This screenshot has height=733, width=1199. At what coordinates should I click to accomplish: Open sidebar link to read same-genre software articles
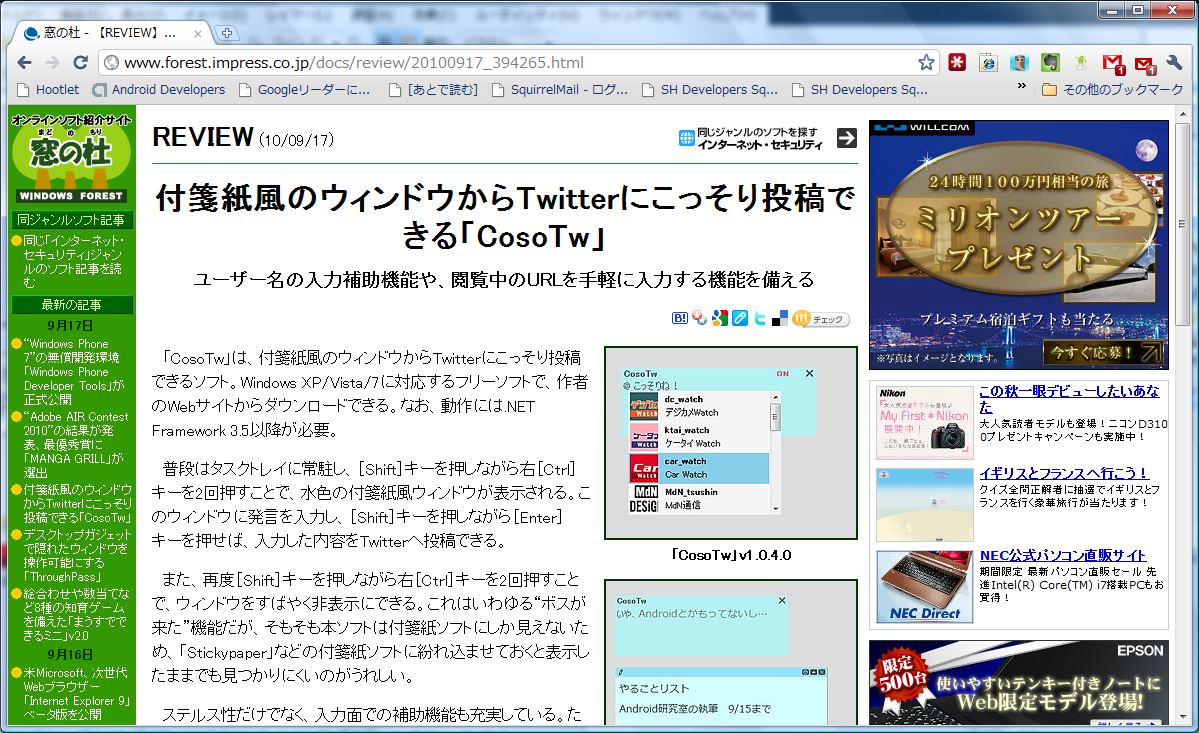coord(73,261)
